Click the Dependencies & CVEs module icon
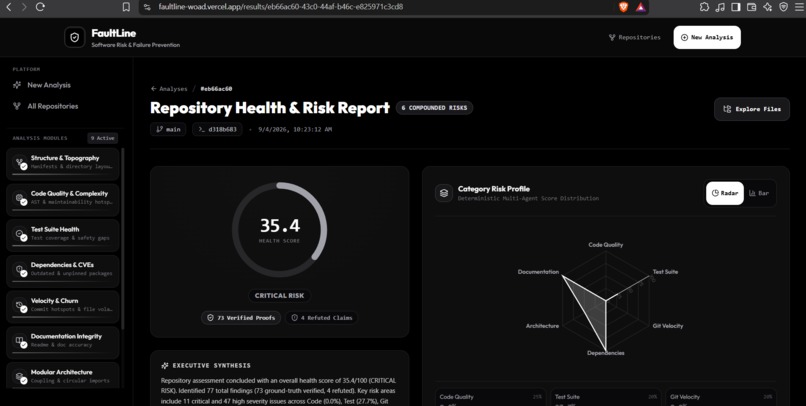This screenshot has width=806, height=406. (x=20, y=269)
